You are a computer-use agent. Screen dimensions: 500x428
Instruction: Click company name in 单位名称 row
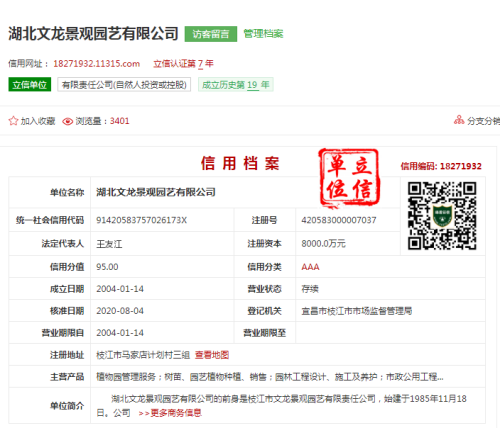coord(156,192)
